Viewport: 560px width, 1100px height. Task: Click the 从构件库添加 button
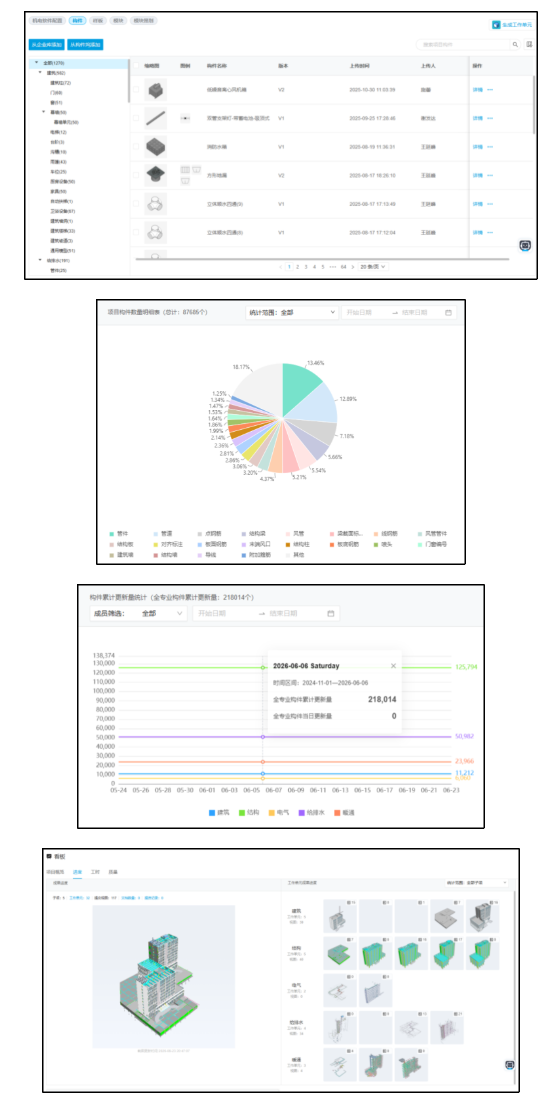click(86, 44)
